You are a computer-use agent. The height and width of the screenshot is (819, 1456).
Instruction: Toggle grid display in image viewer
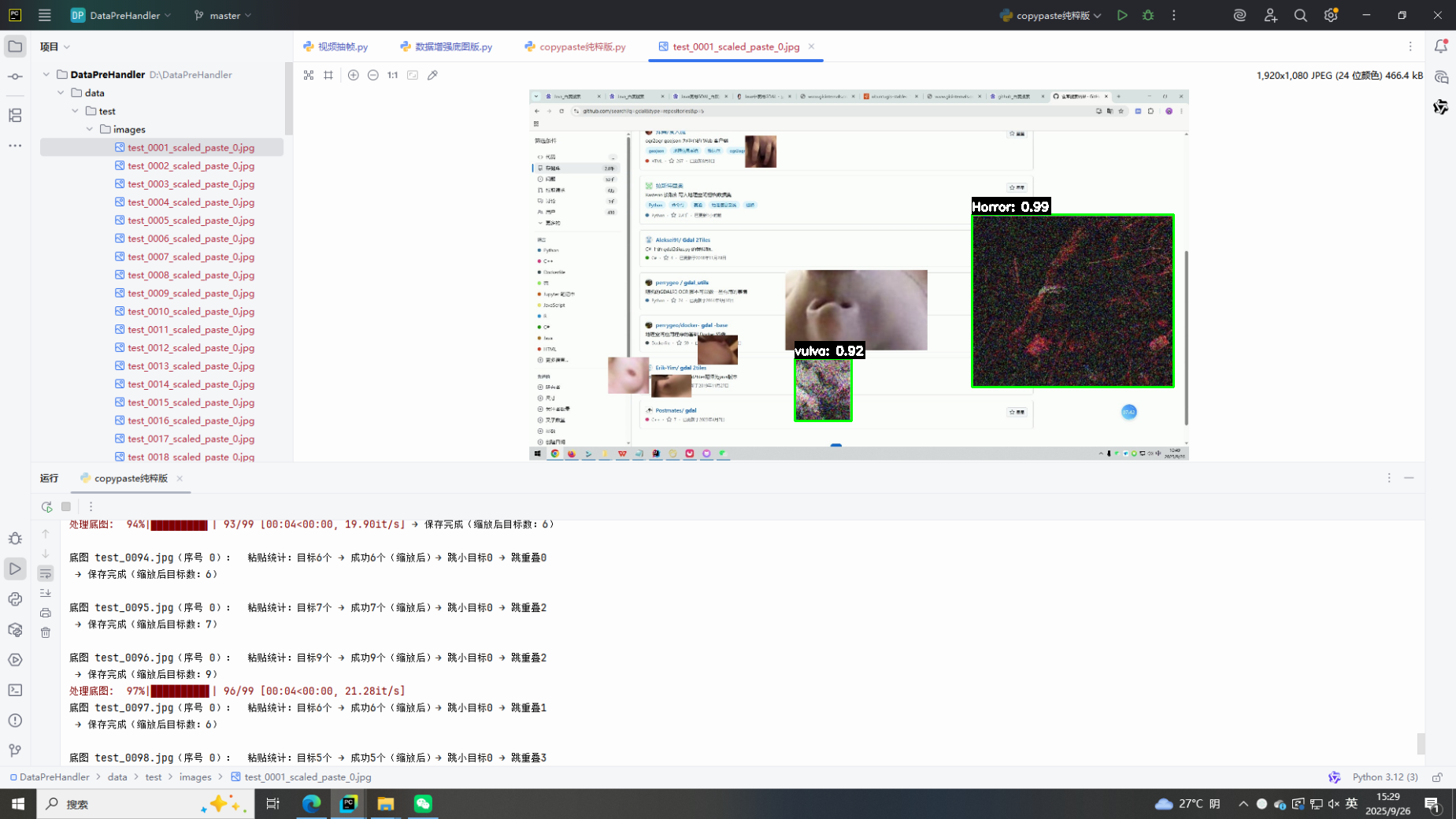click(328, 75)
